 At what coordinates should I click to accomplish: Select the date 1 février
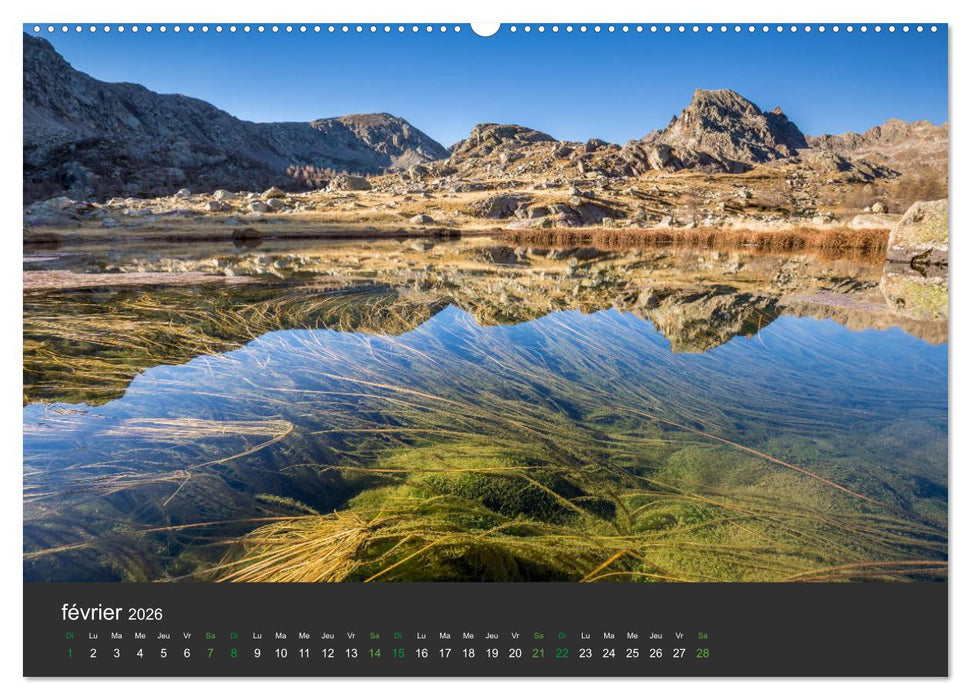pos(69,653)
